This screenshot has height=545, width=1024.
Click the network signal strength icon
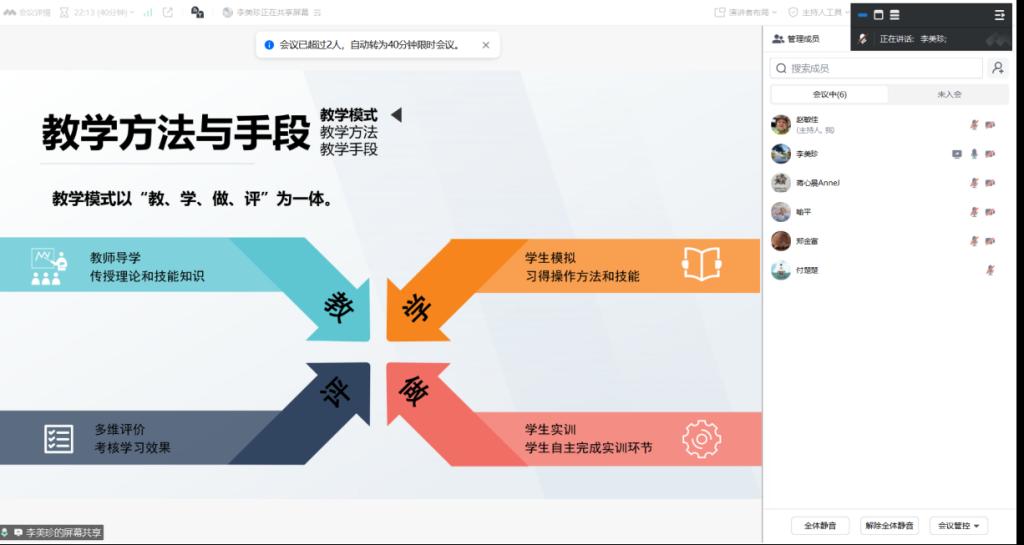148,12
